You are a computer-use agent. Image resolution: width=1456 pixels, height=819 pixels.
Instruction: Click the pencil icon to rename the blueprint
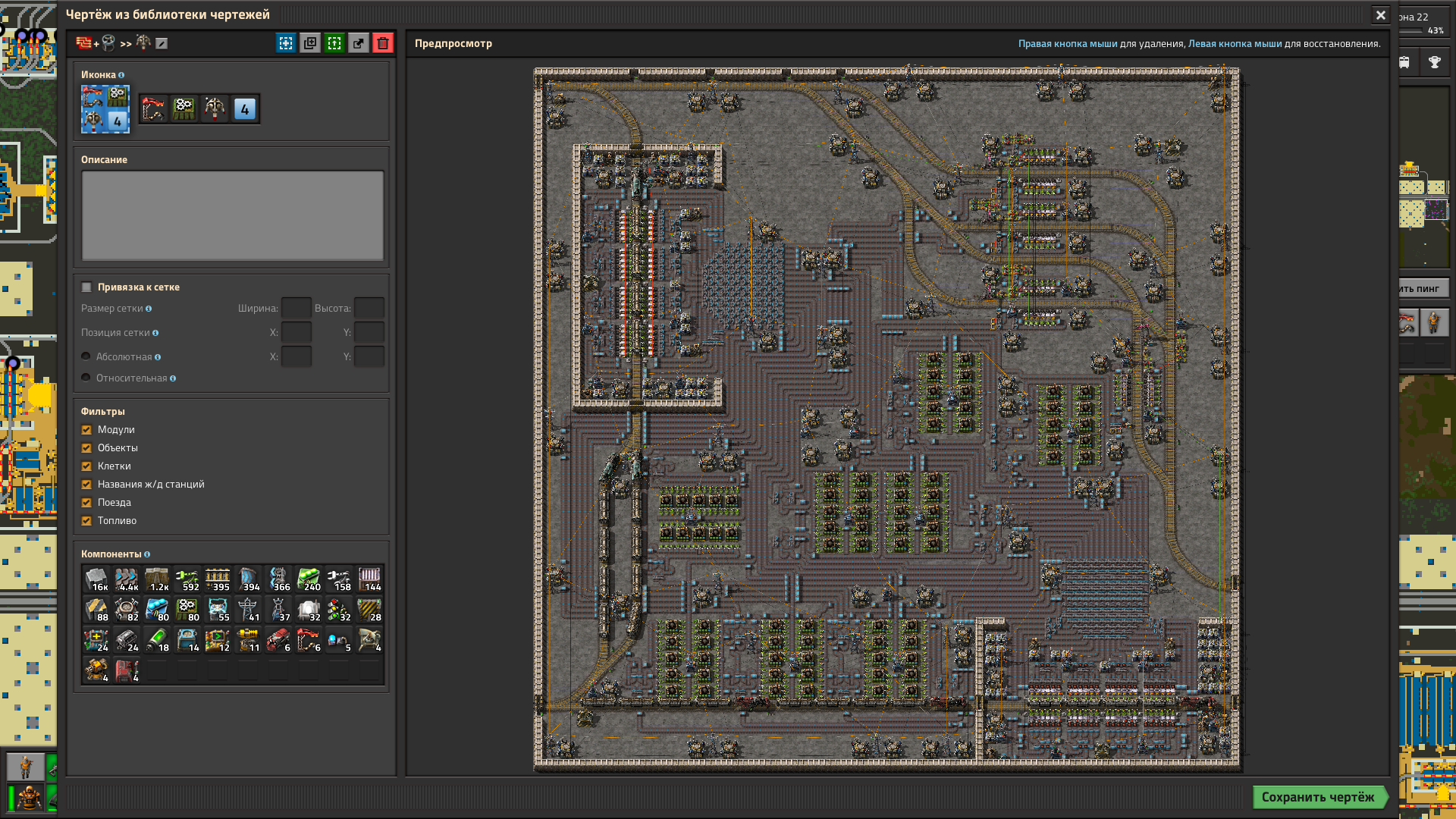pyautogui.click(x=162, y=43)
